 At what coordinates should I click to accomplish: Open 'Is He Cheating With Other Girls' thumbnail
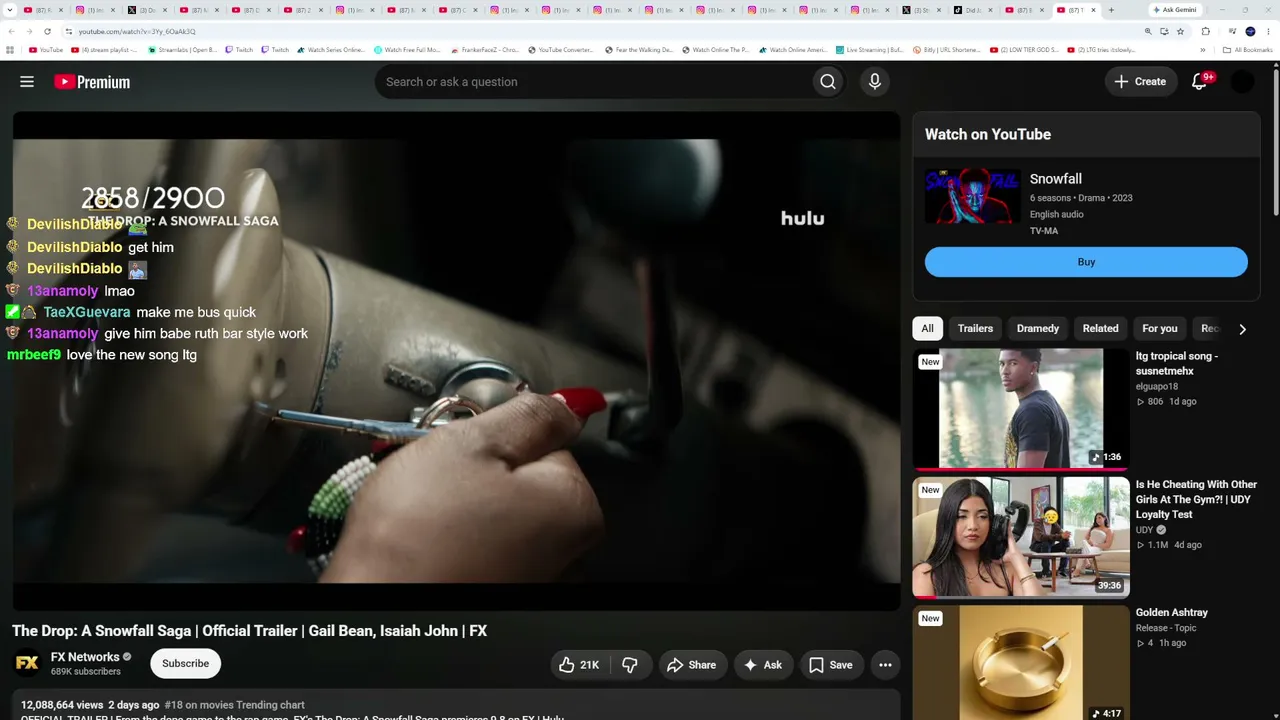[1021, 537]
